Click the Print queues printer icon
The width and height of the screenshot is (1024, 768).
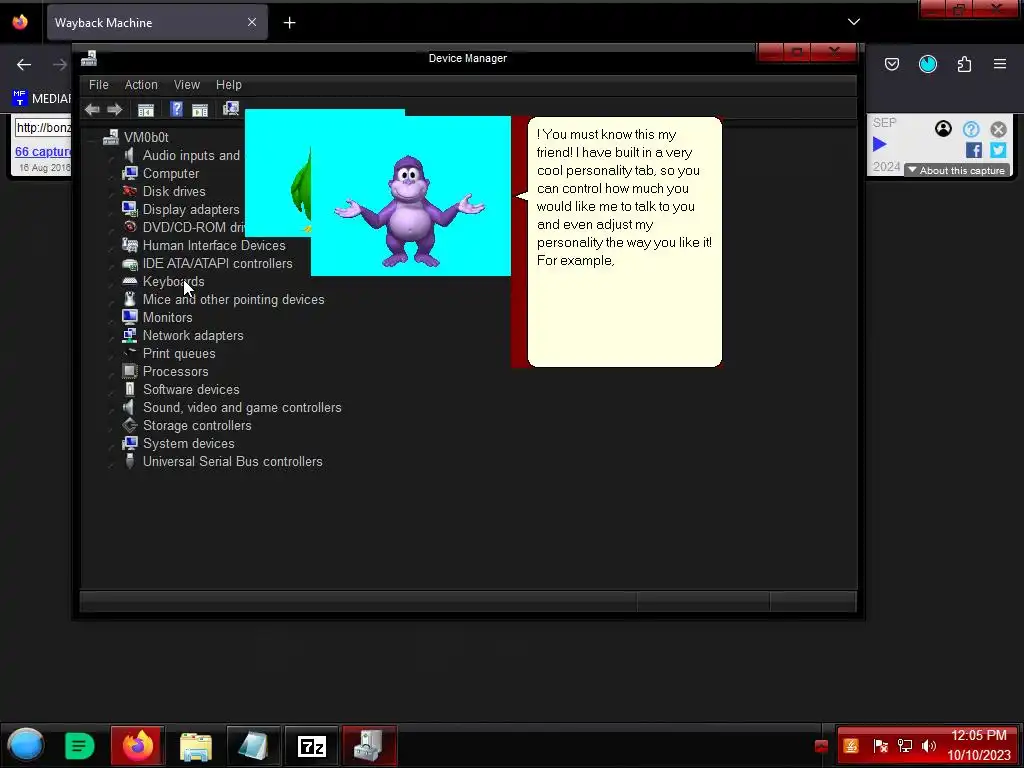pyautogui.click(x=129, y=353)
